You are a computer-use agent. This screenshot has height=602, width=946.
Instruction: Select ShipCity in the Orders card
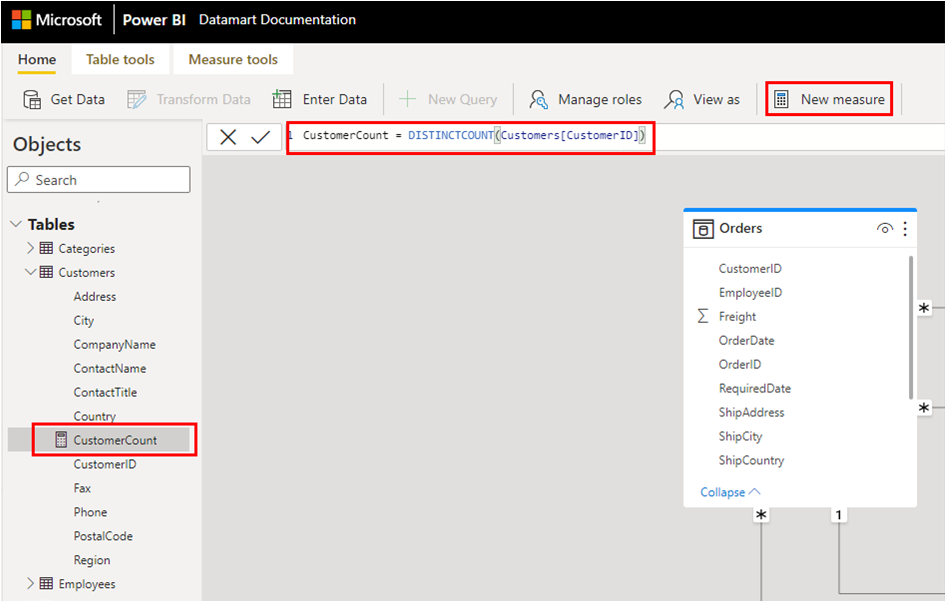click(x=740, y=436)
